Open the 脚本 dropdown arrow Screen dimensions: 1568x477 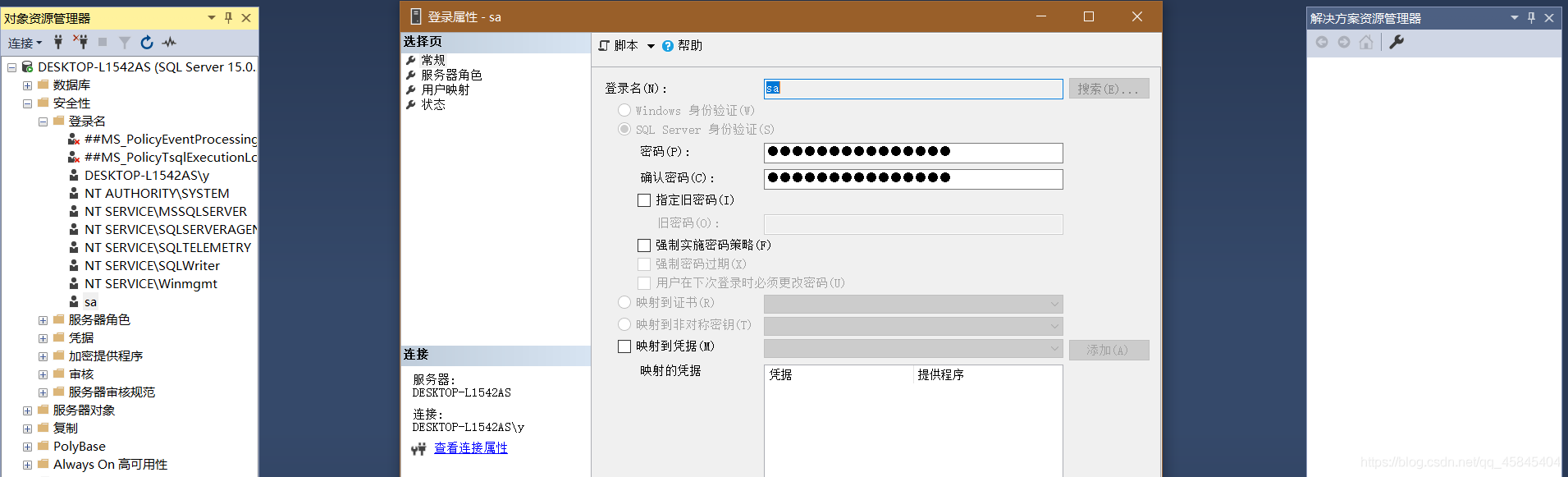651,46
